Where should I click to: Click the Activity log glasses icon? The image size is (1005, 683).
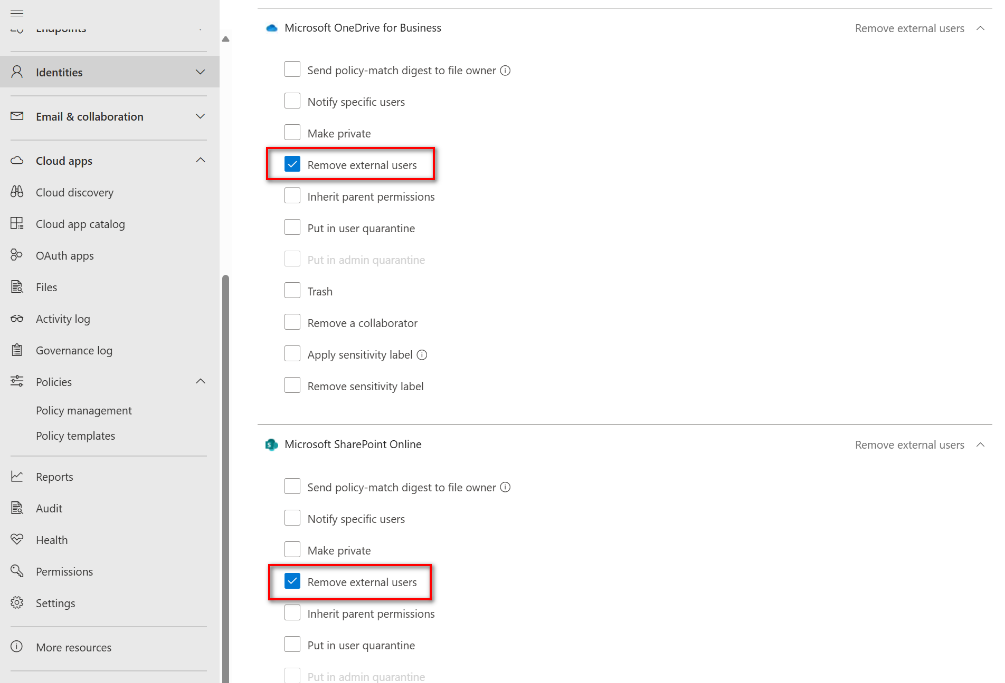coord(17,318)
